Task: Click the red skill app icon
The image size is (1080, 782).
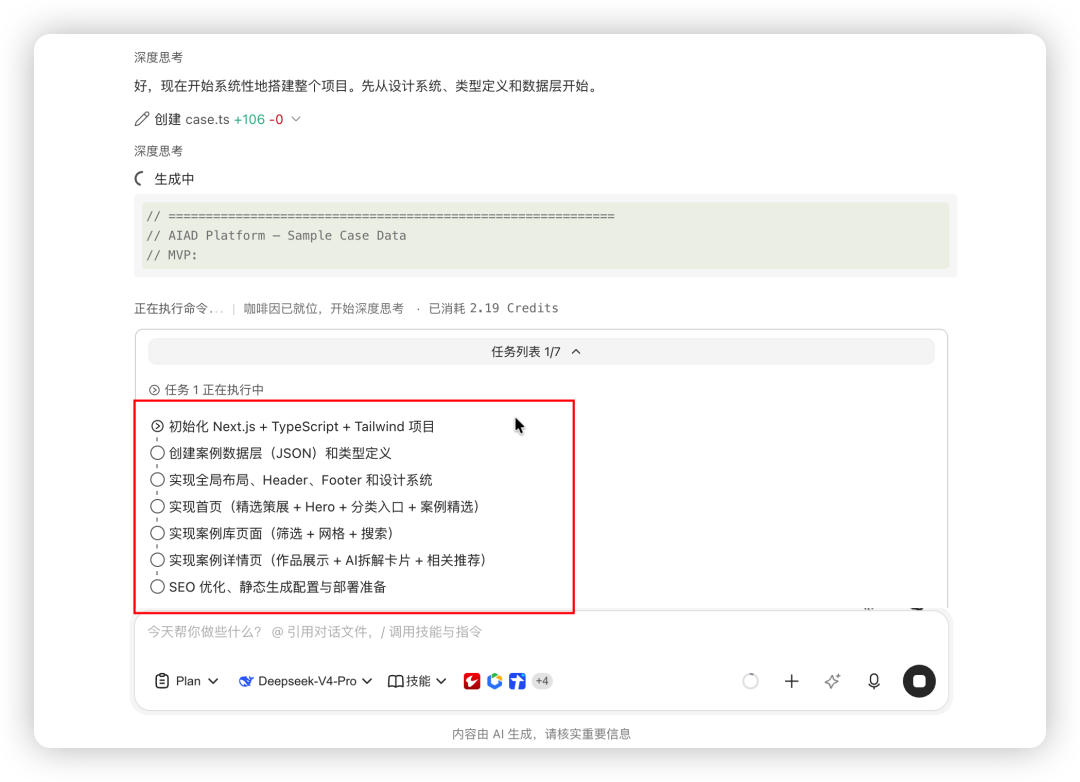Action: [472, 681]
